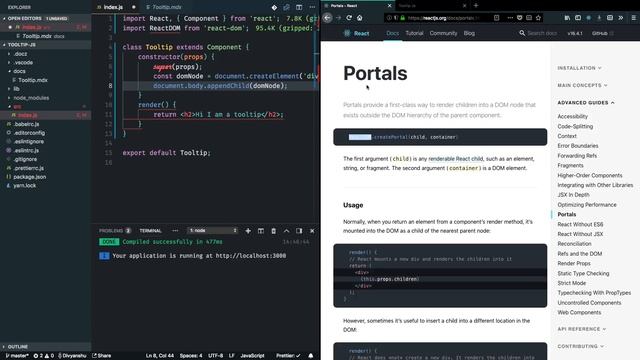The height and width of the screenshot is (360, 640).
Task: Open the GitHub link in React header
Action: click(602, 33)
